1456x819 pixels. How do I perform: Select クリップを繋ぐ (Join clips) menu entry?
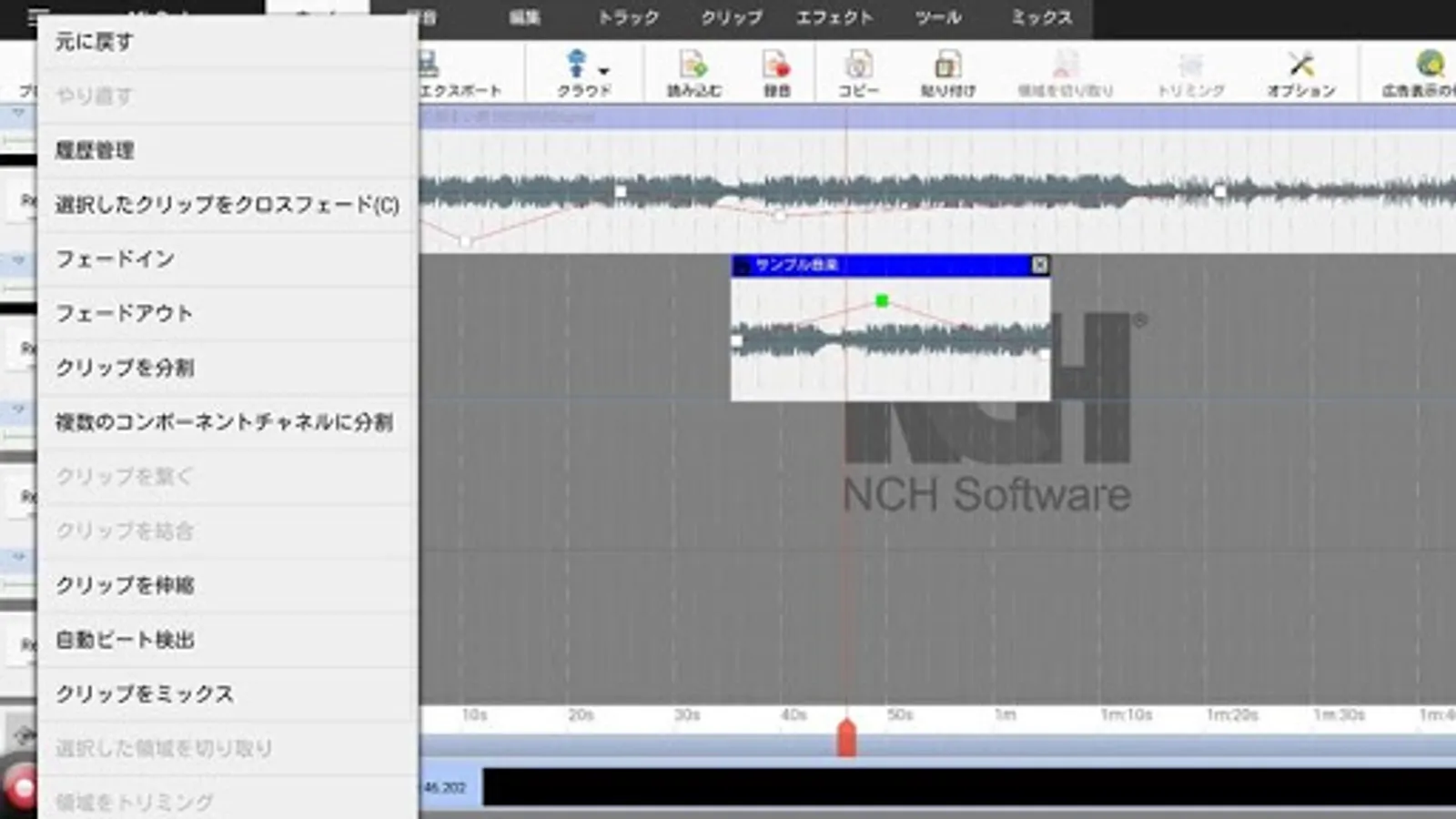(227, 477)
